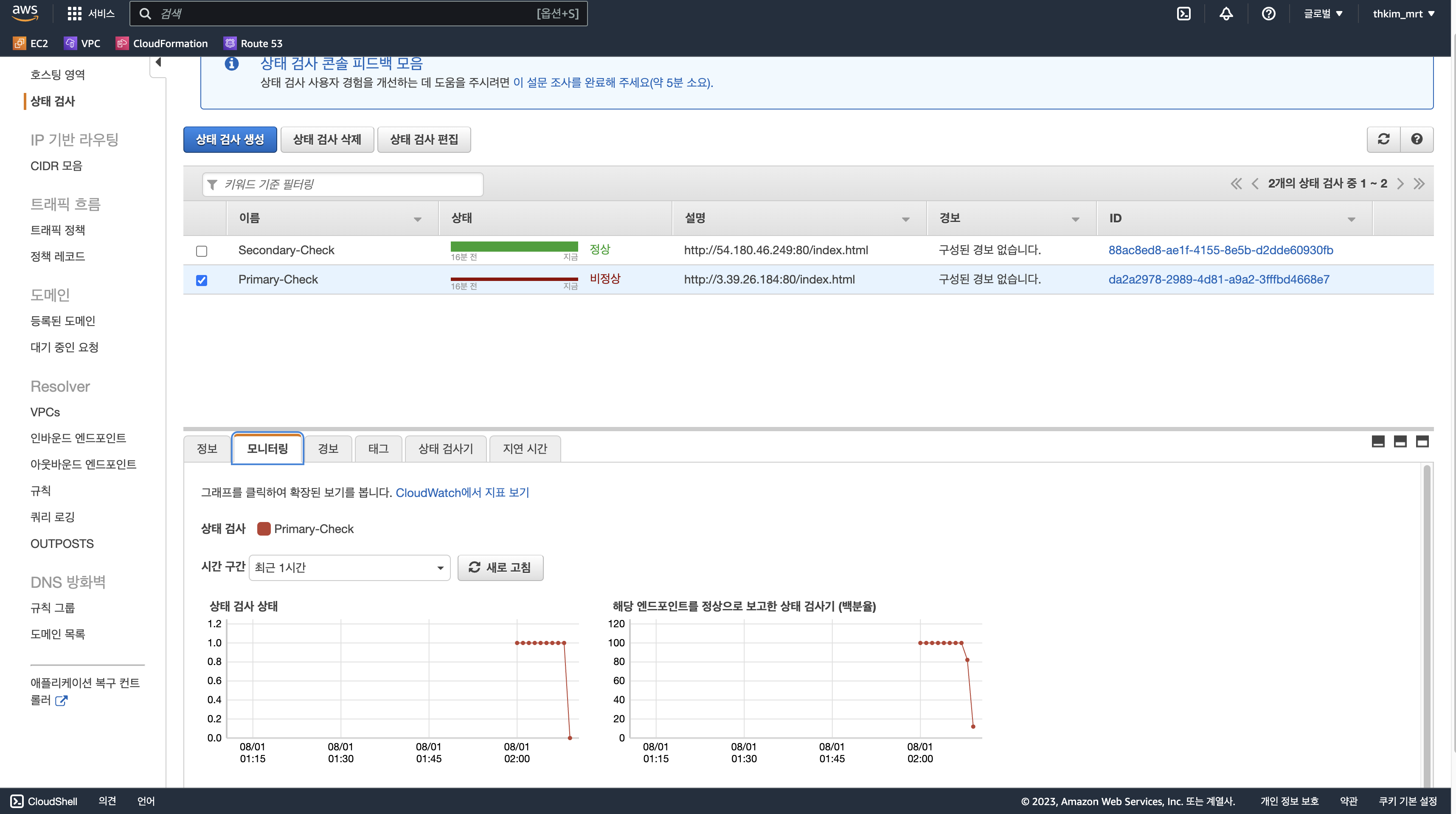Click the Primary-Check red legend color swatch

[x=263, y=529]
